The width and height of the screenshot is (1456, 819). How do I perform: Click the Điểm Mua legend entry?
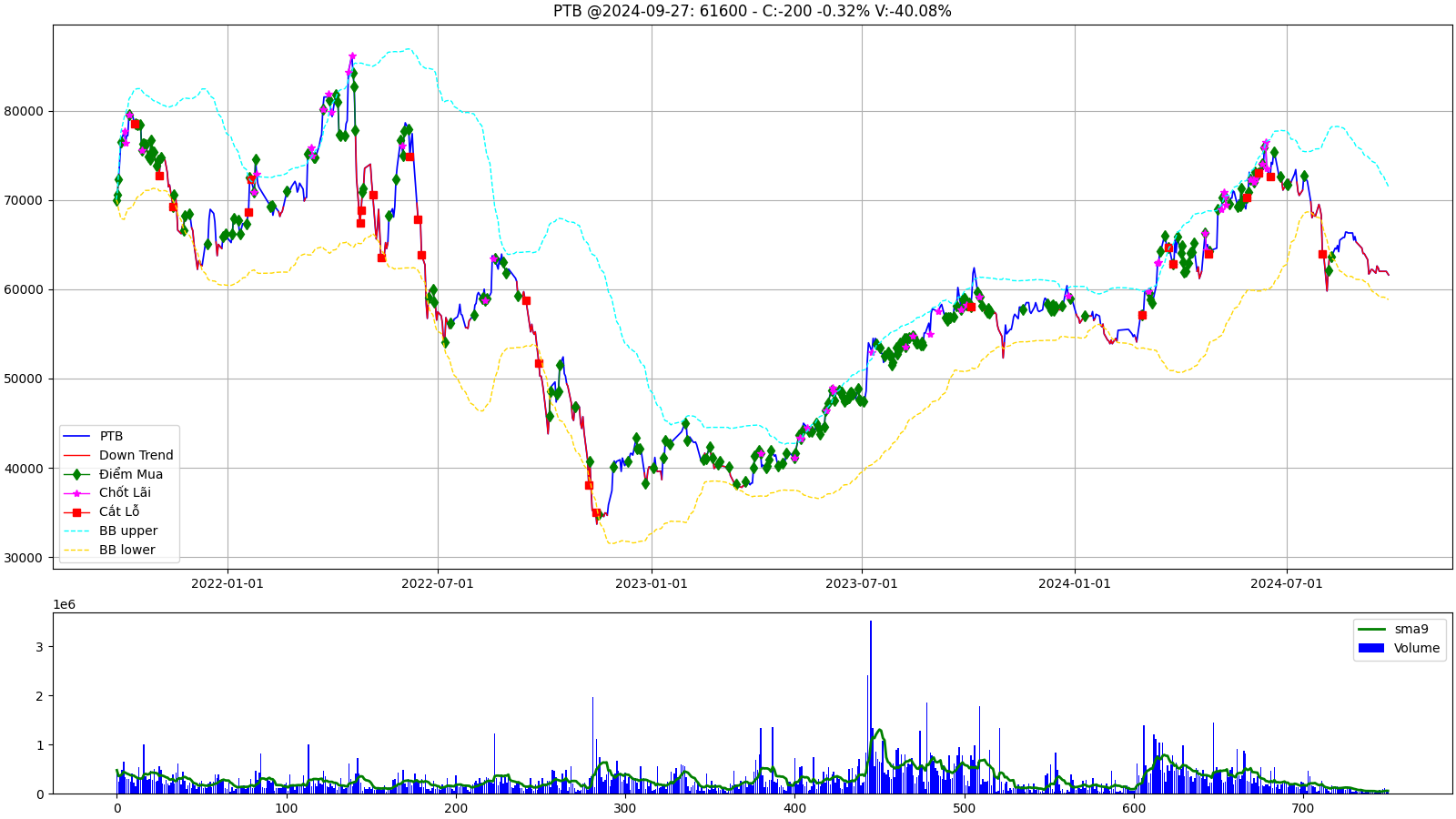pyautogui.click(x=114, y=474)
